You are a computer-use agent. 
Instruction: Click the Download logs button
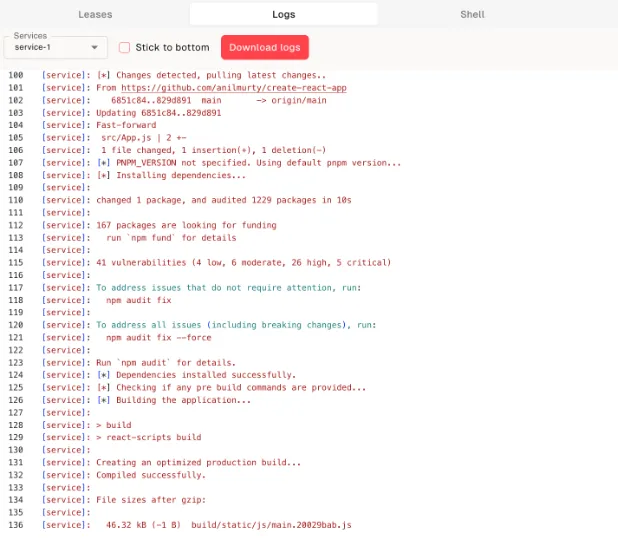265,47
